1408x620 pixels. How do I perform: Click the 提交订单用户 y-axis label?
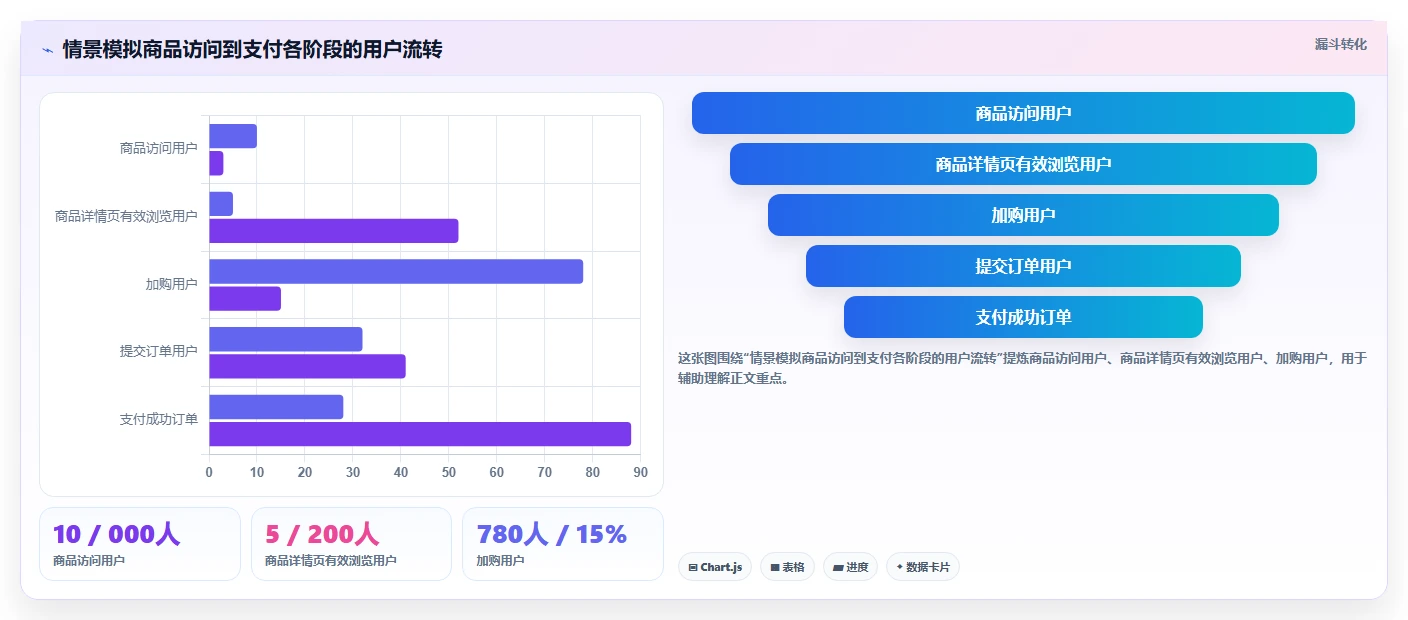tap(159, 351)
